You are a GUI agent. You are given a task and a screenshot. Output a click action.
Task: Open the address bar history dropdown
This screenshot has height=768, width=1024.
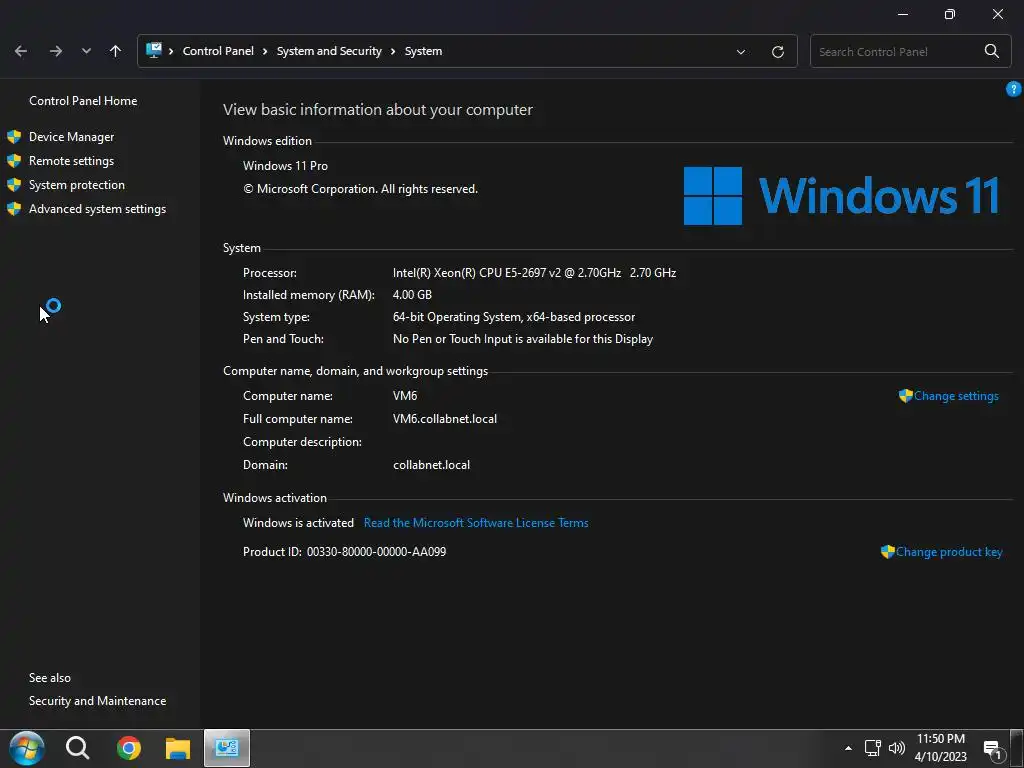741,52
